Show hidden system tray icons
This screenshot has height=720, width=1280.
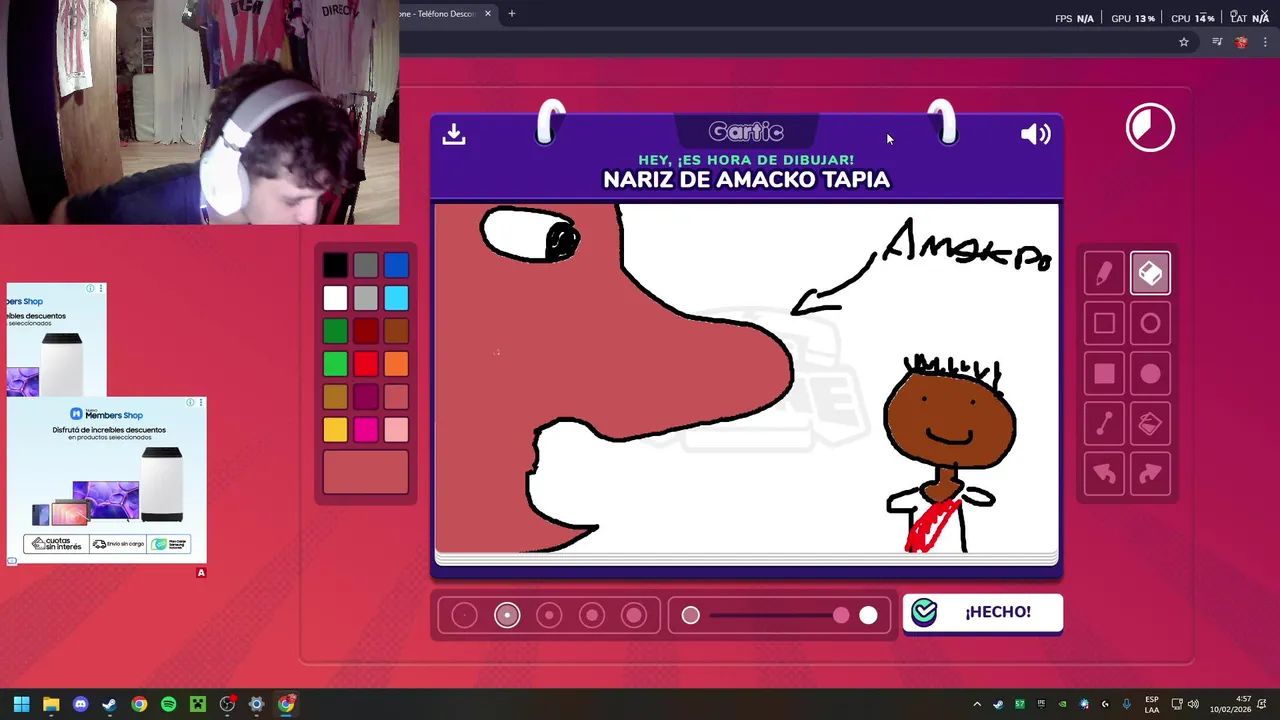[x=977, y=704]
